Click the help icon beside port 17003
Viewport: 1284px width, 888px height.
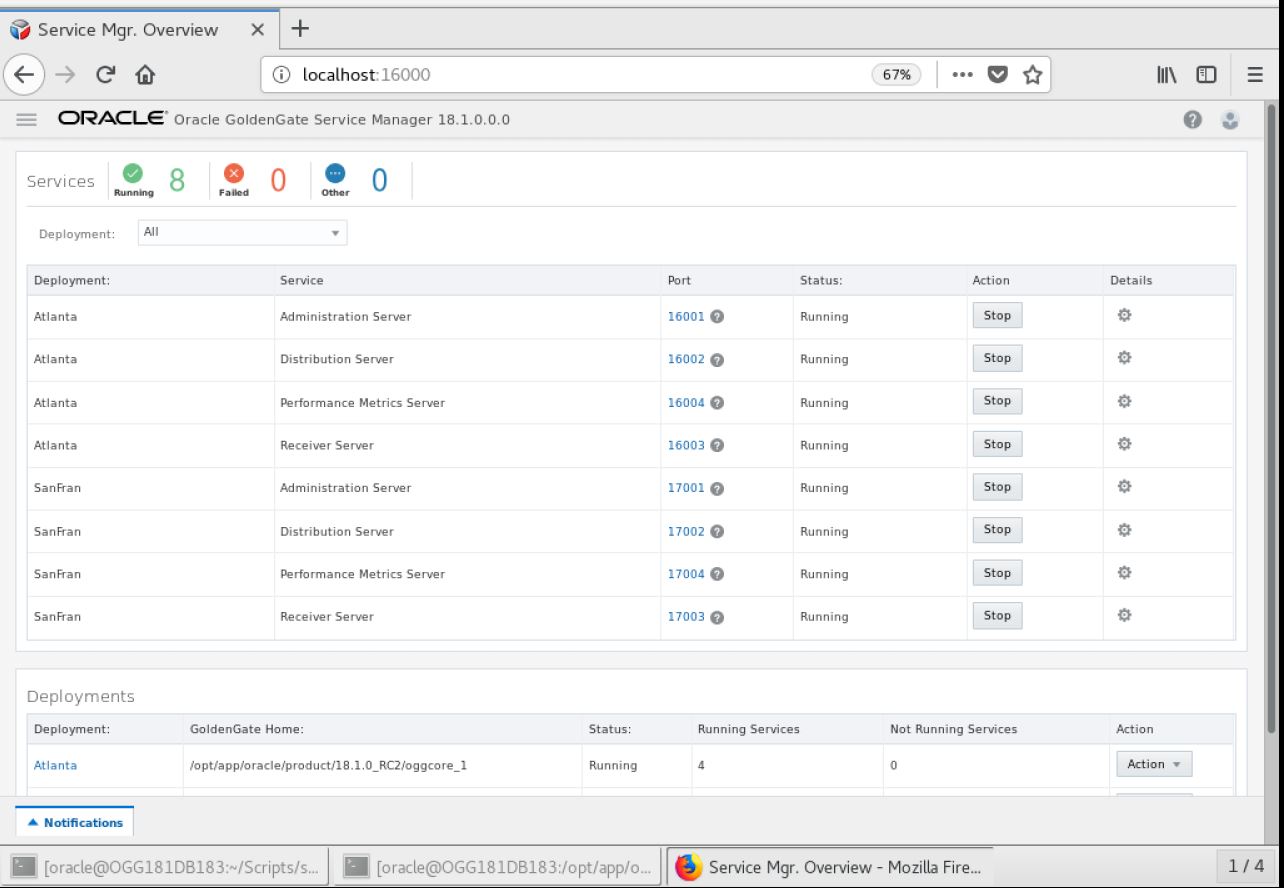point(717,618)
